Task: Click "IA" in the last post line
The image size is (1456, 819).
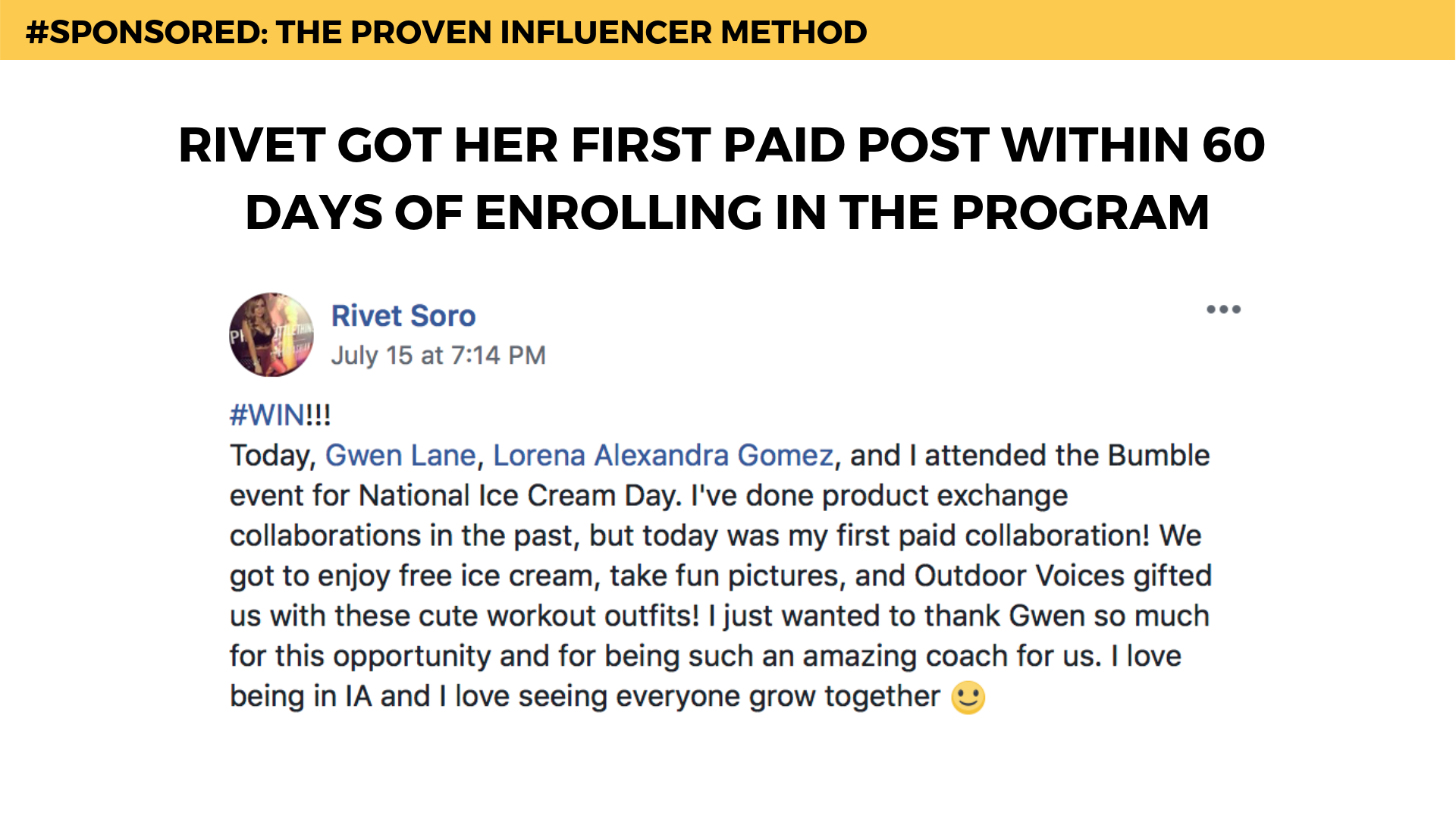Action: [x=358, y=696]
